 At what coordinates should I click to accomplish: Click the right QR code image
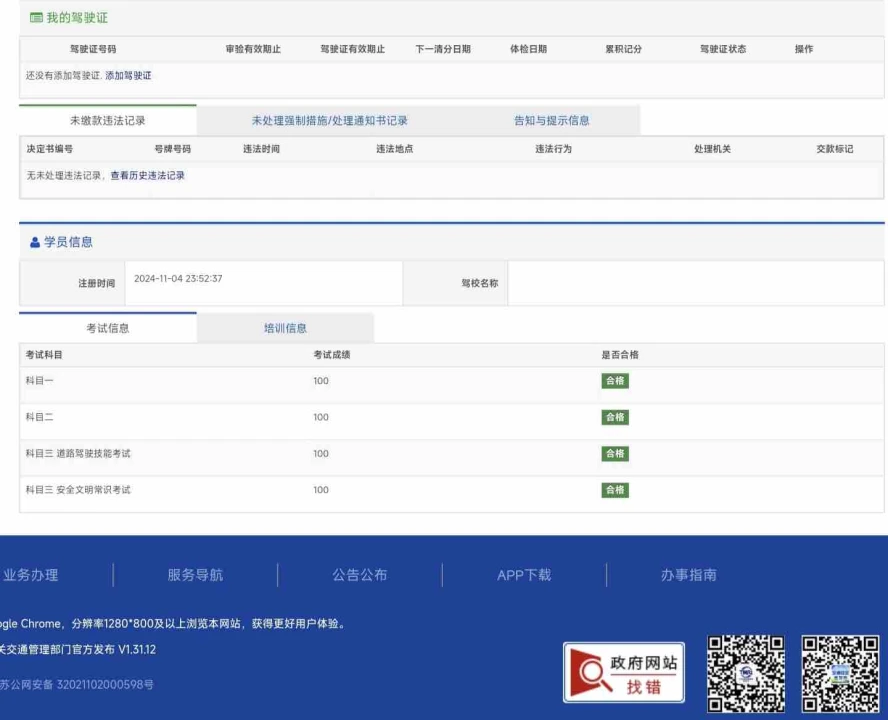(x=840, y=673)
